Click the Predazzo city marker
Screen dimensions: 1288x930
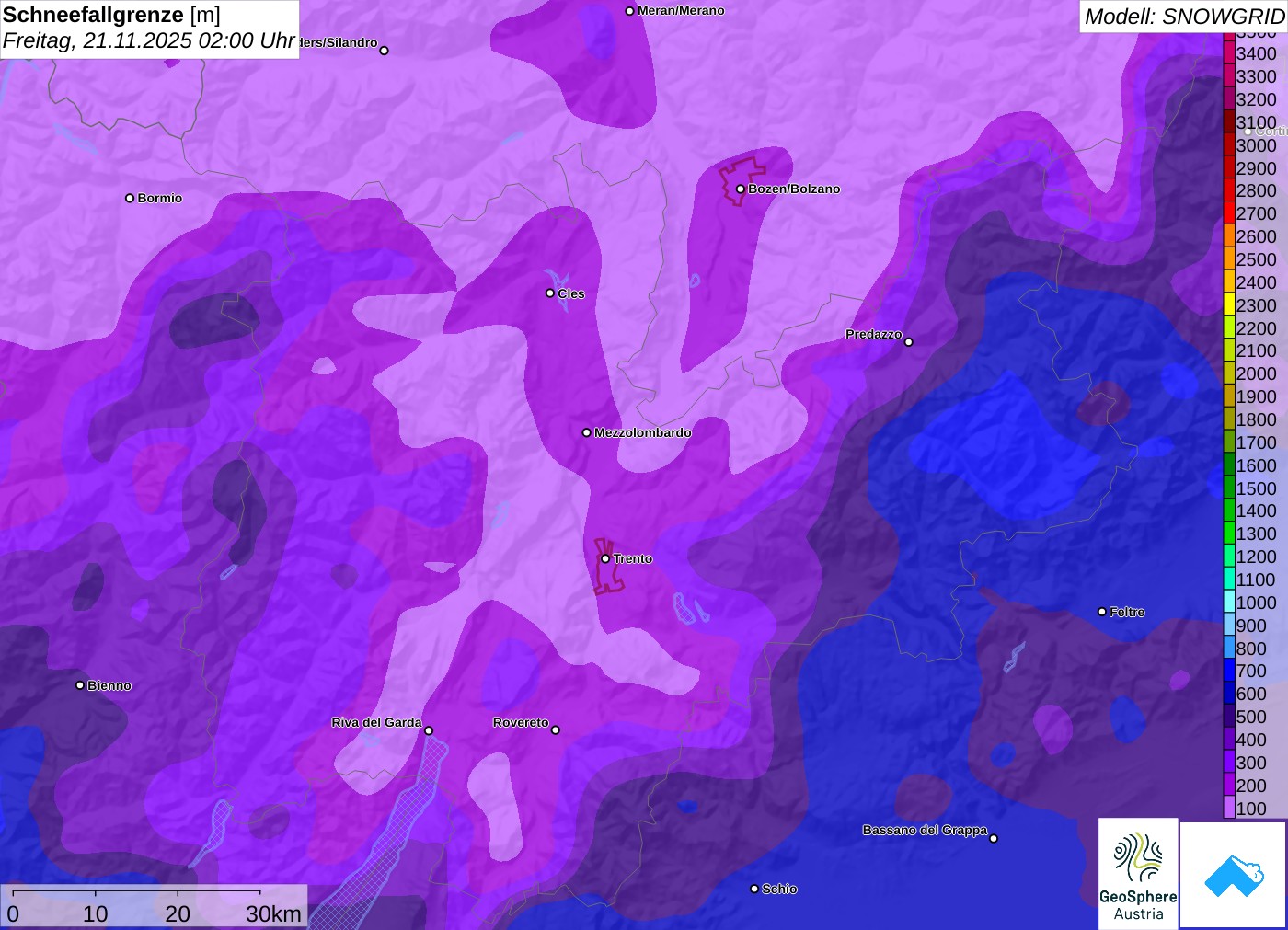coord(908,341)
